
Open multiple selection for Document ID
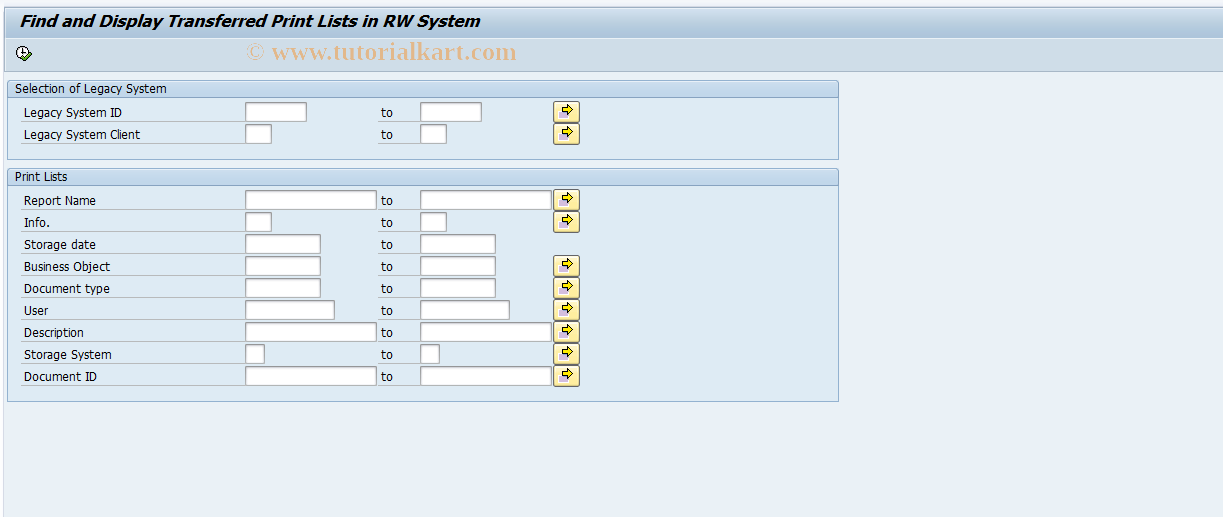point(566,376)
